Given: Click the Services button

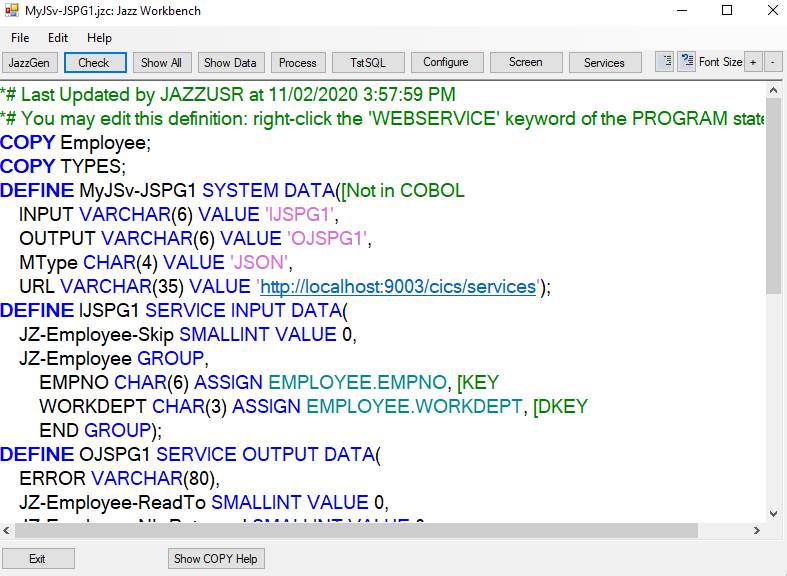Looking at the screenshot, I should pyautogui.click(x=604, y=63).
